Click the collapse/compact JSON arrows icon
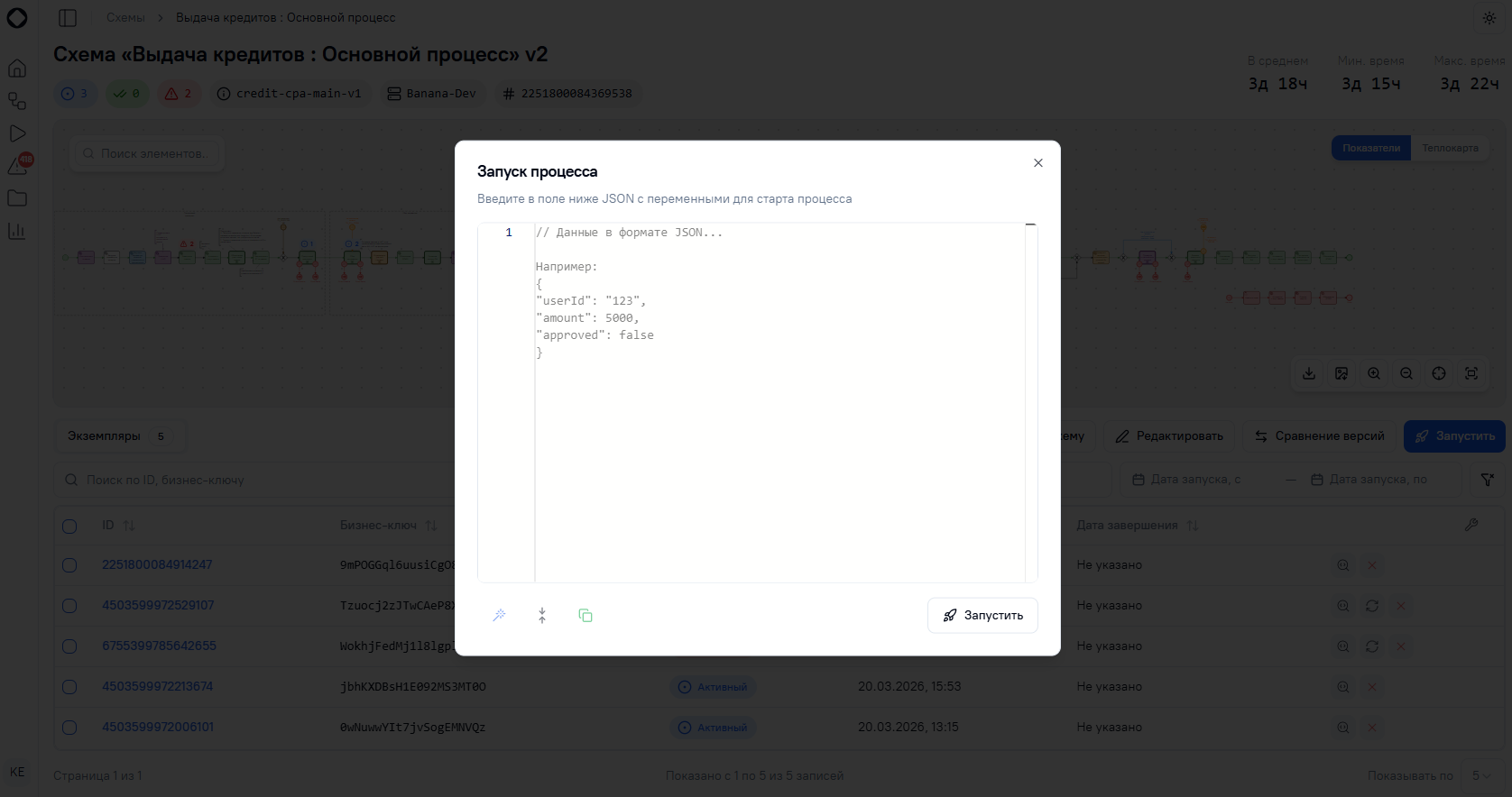The image size is (1512, 797). (542, 615)
